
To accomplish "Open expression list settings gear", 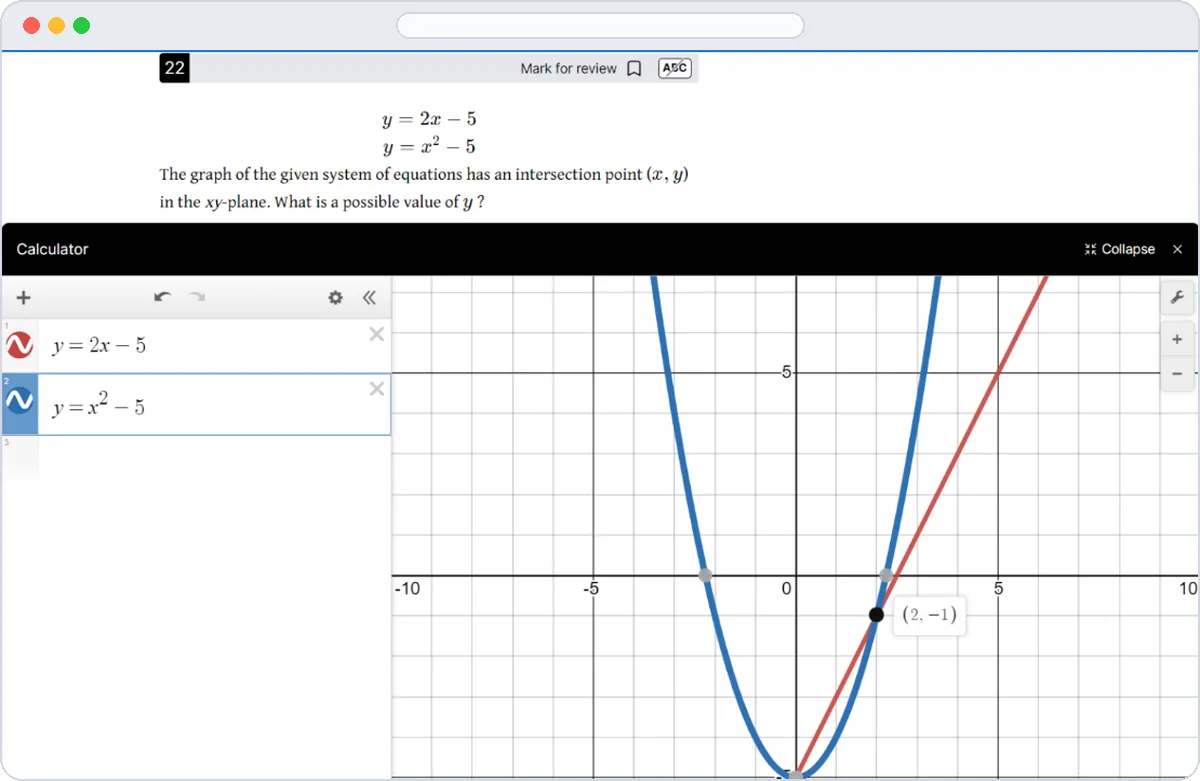I will [x=336, y=297].
